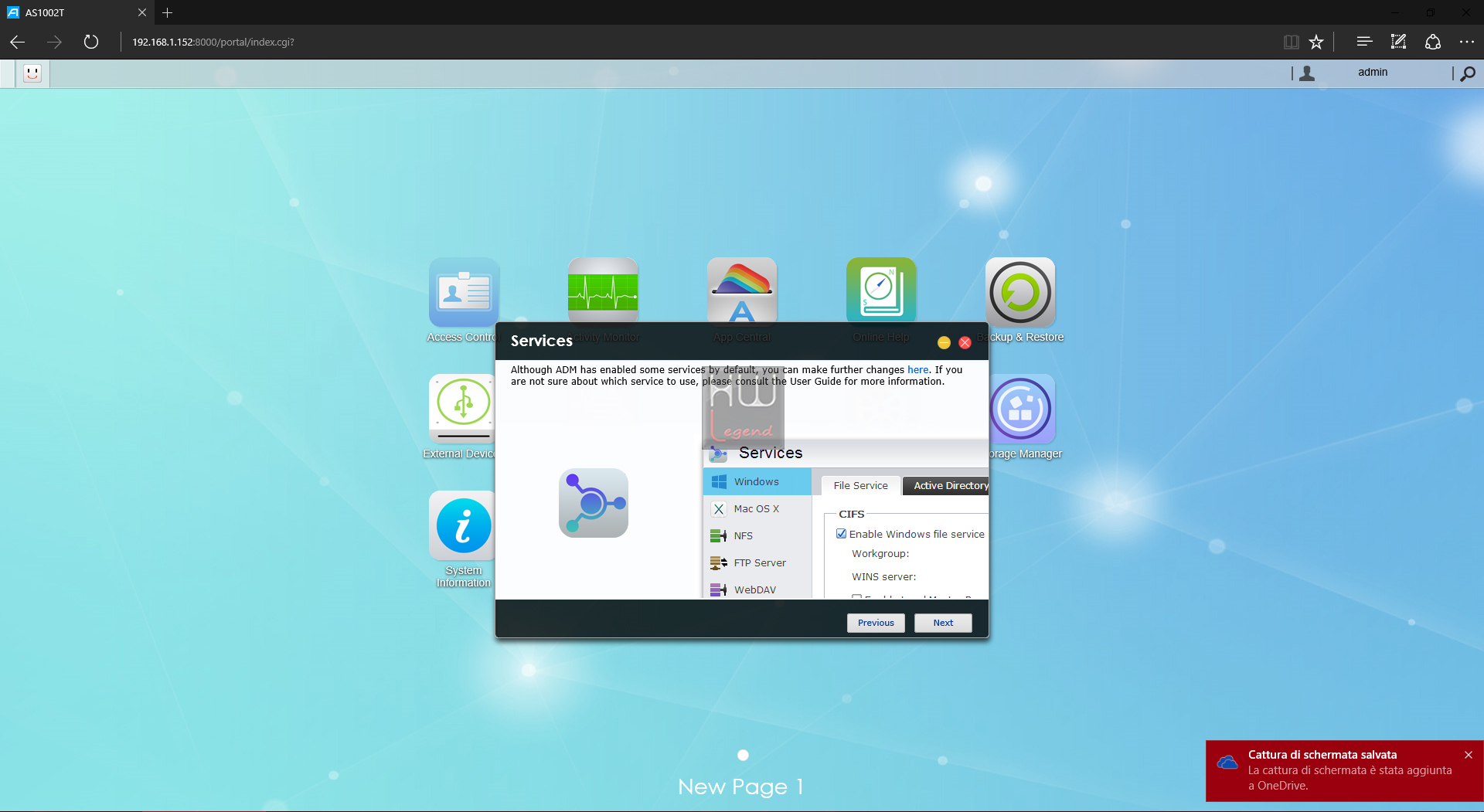
Task: Close the AS1002T browser tab
Action: coord(141,12)
